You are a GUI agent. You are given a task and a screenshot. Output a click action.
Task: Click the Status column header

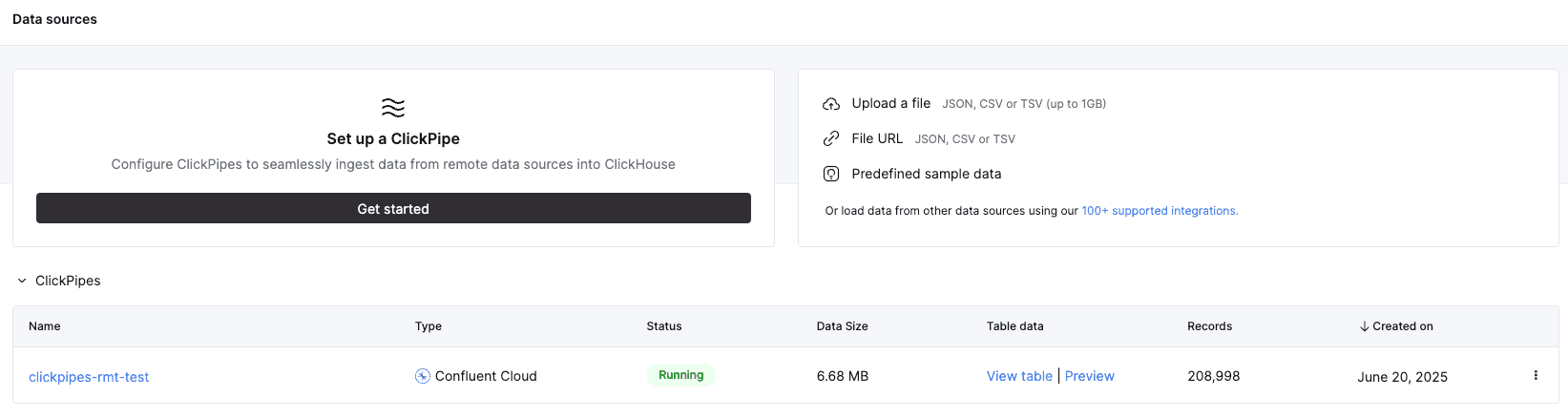tap(664, 326)
